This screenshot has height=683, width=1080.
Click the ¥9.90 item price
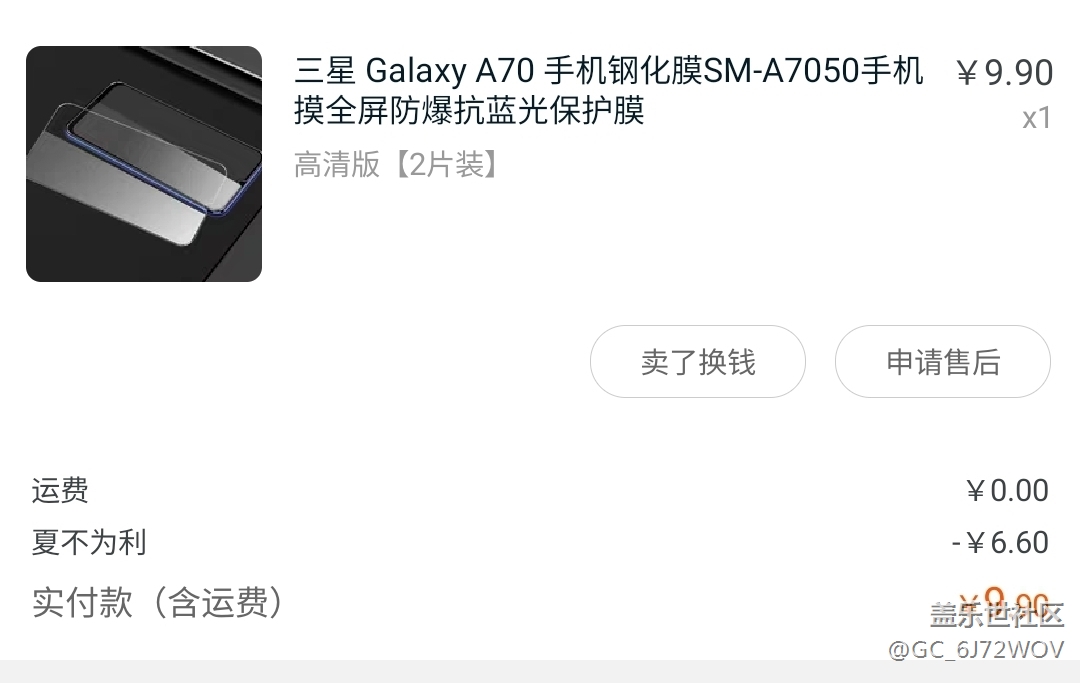(1004, 72)
